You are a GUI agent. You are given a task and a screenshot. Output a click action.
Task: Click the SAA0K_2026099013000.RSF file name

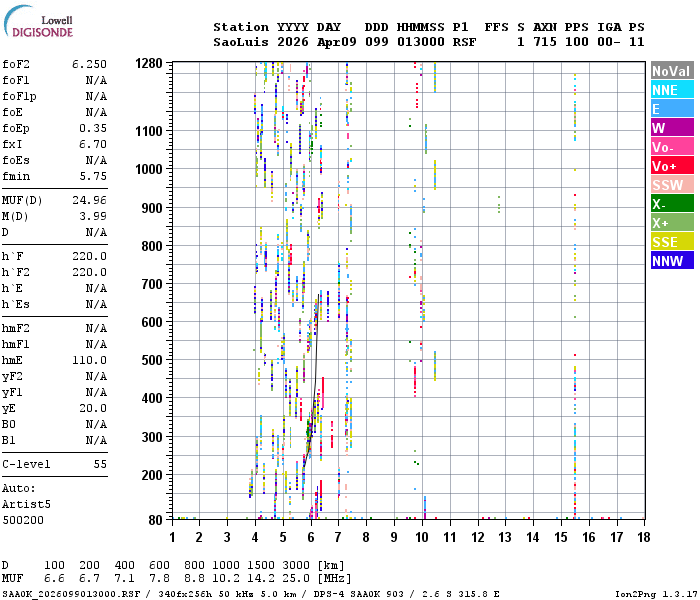click(71, 594)
